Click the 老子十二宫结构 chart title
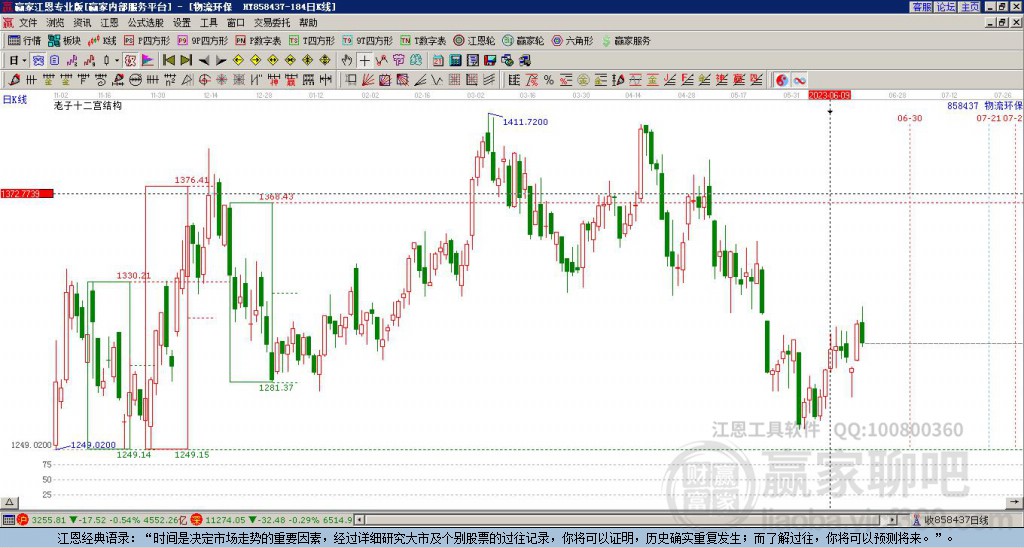 (88, 105)
